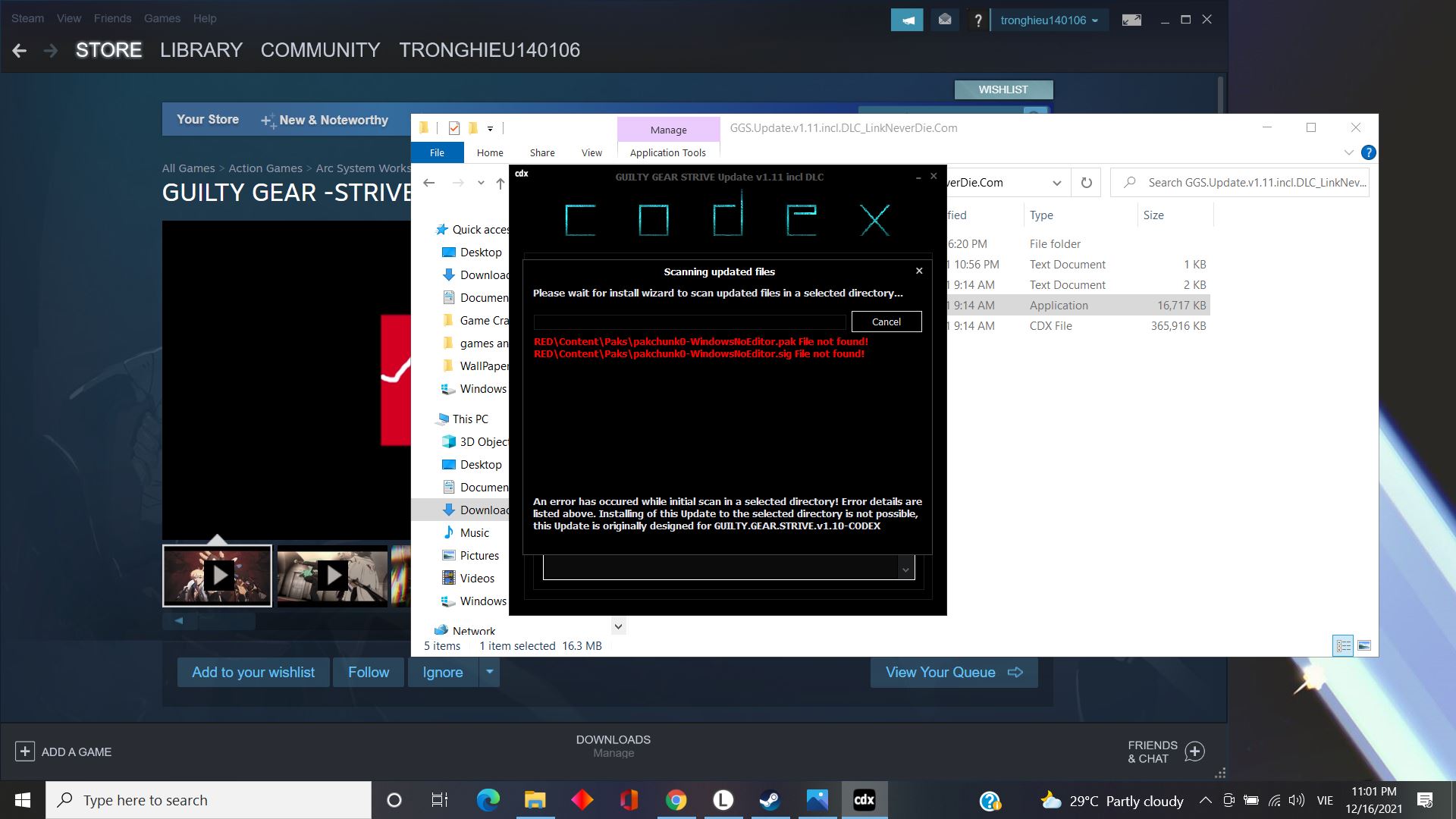Switch Explorer to details view
Screen dimensions: 1456x819
pos(1343,646)
